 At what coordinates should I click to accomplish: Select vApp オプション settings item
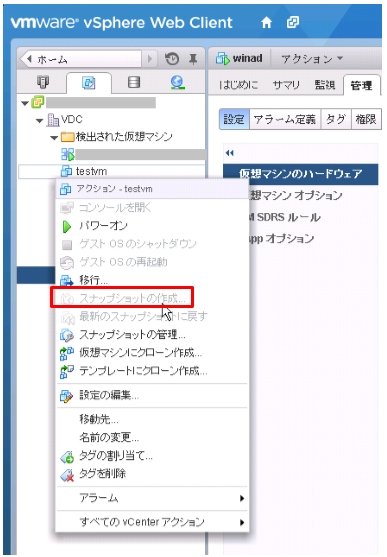tap(281, 238)
